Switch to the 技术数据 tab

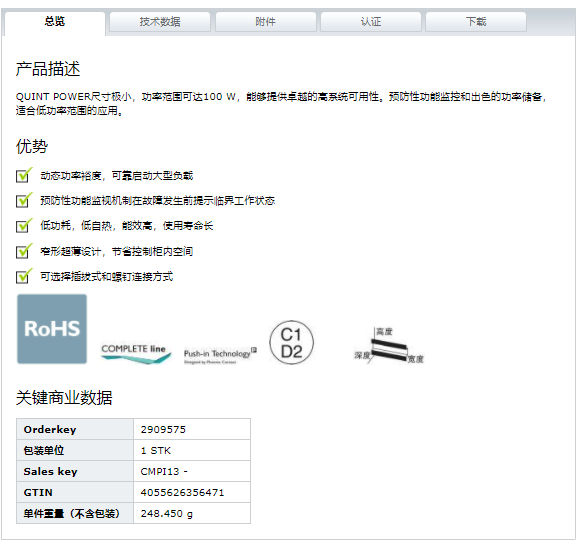click(160, 22)
